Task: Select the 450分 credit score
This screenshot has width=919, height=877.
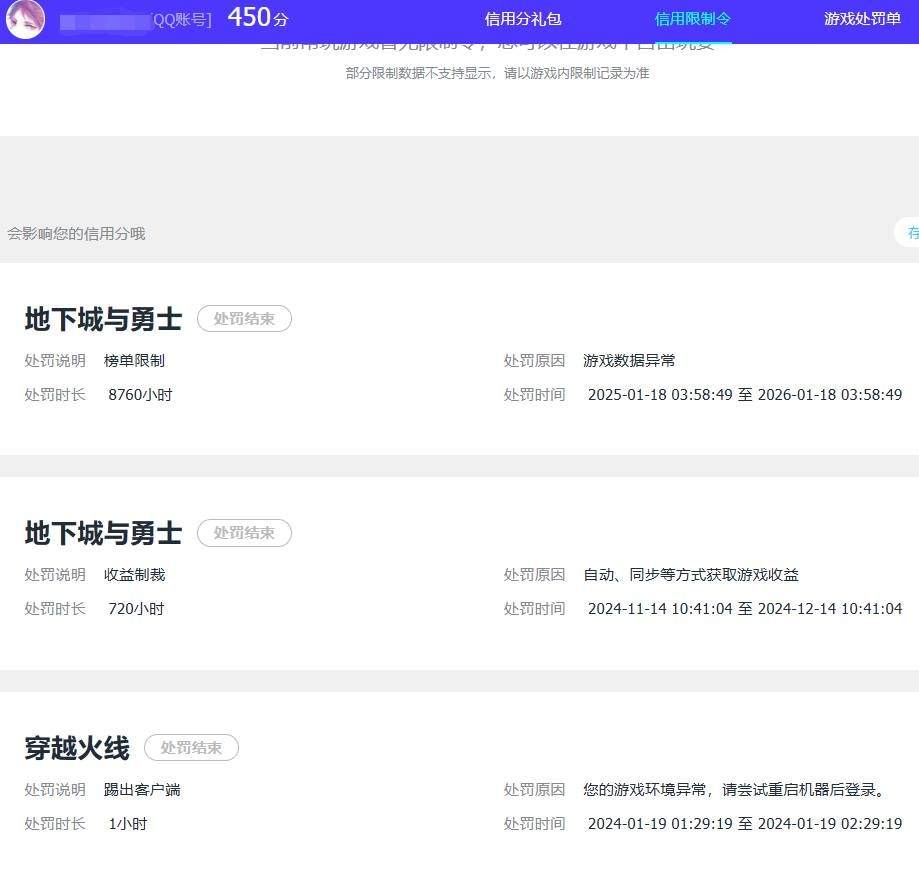Action: coord(258,18)
